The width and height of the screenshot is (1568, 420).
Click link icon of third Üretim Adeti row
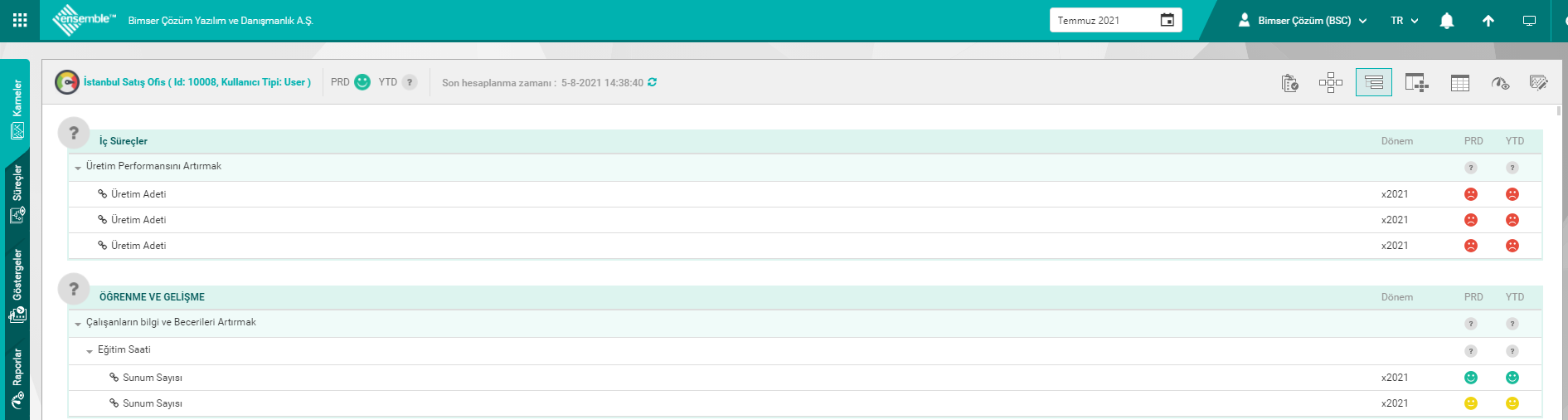point(103,246)
